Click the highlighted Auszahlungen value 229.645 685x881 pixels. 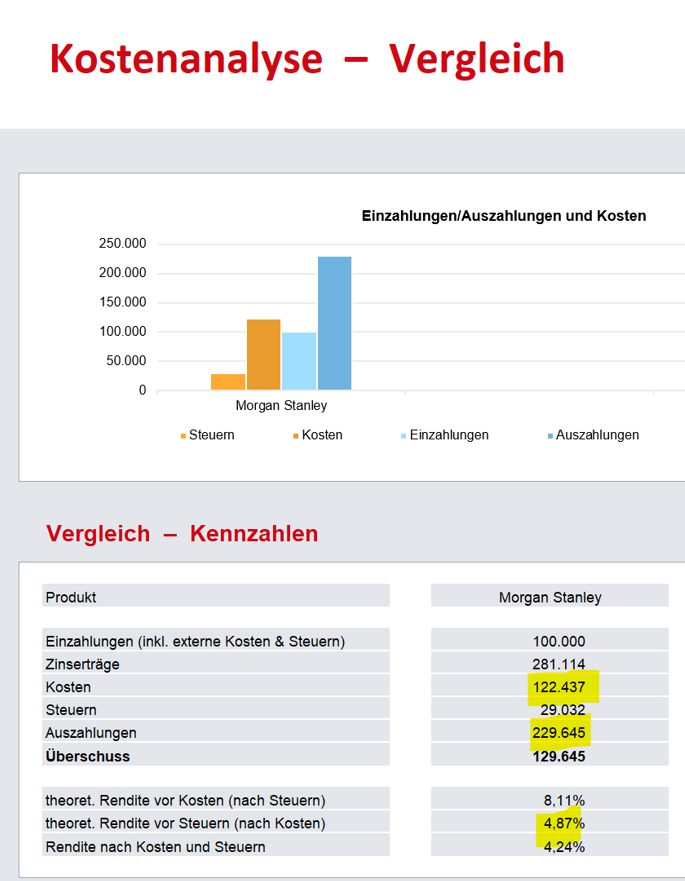point(559,733)
